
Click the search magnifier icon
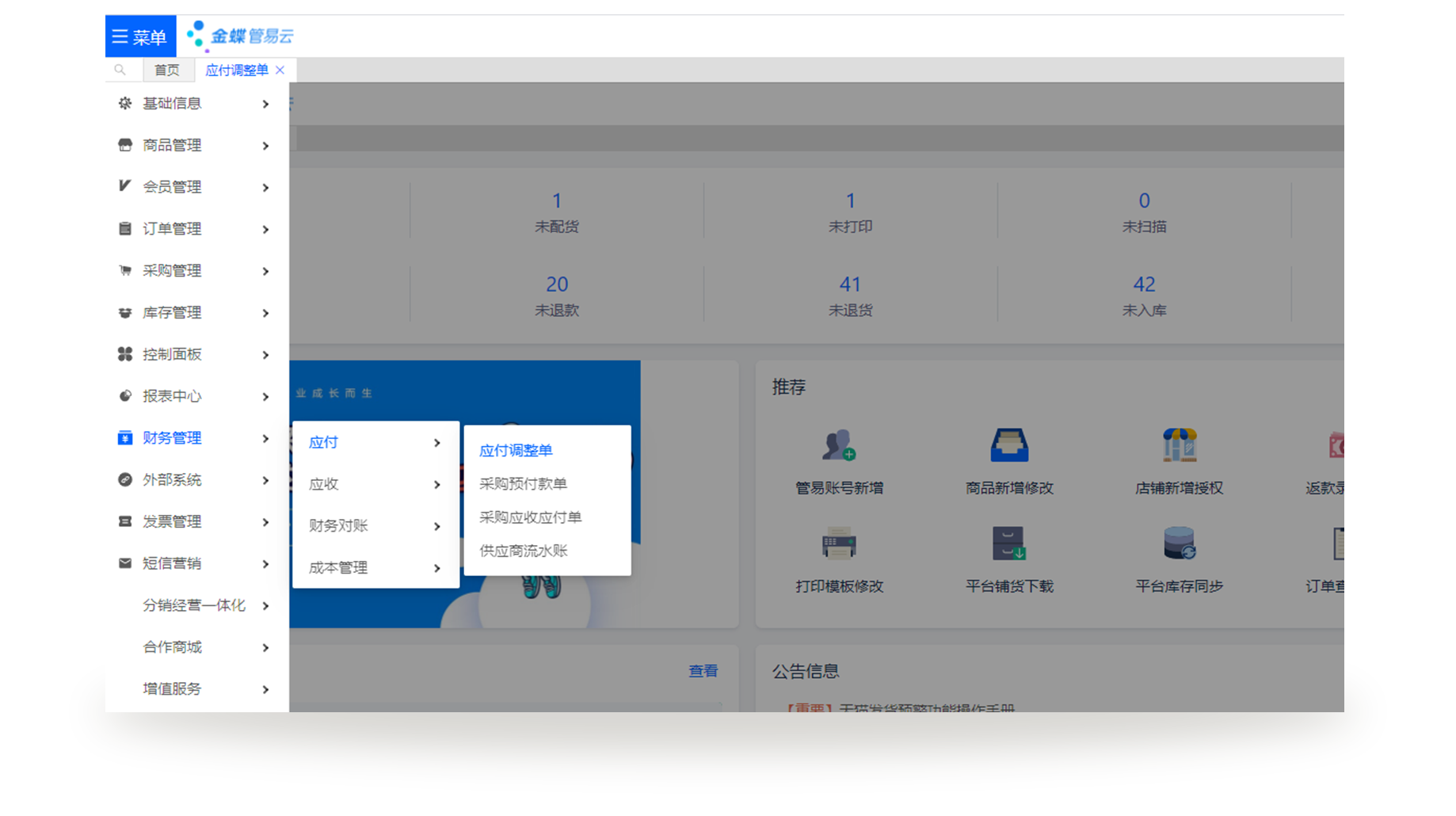click(120, 70)
